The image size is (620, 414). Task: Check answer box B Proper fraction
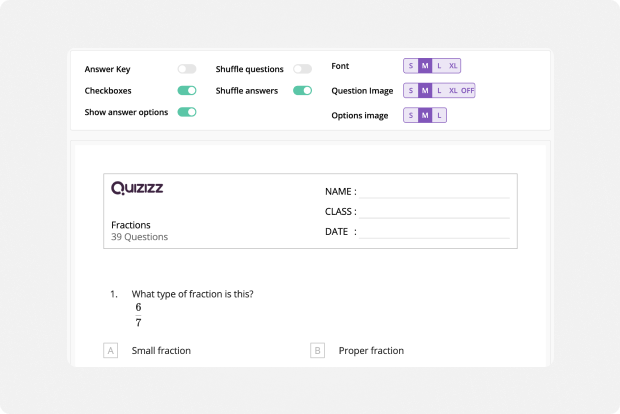(x=318, y=350)
